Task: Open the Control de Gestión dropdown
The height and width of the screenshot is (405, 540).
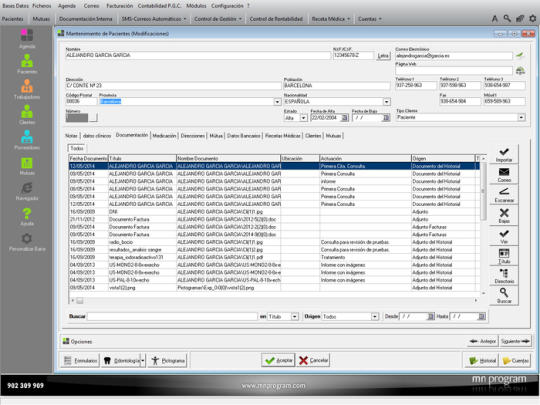Action: (x=218, y=19)
